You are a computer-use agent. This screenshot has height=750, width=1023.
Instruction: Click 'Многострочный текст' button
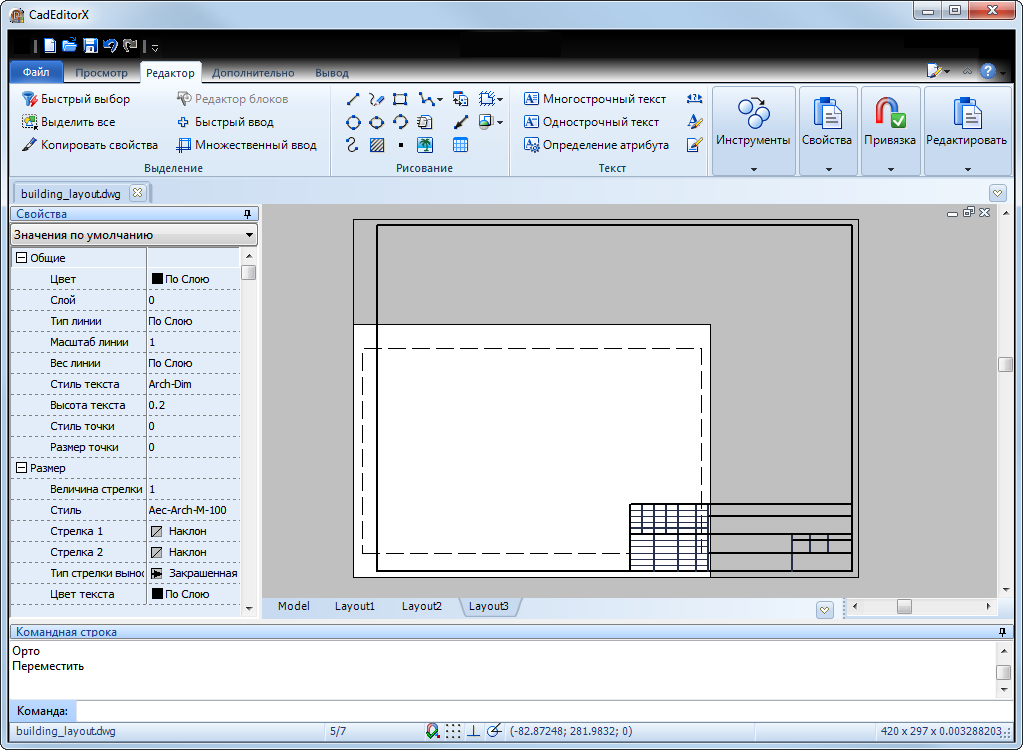(595, 99)
